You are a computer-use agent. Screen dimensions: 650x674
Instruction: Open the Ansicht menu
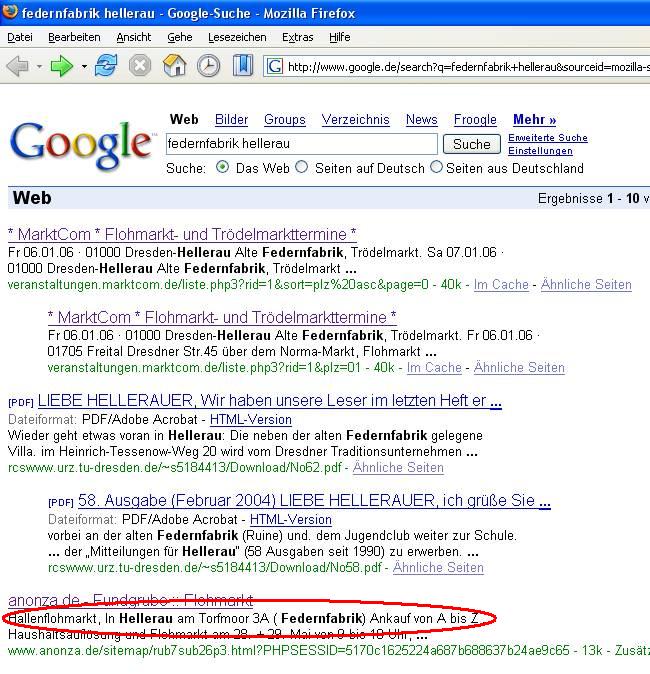click(x=134, y=37)
